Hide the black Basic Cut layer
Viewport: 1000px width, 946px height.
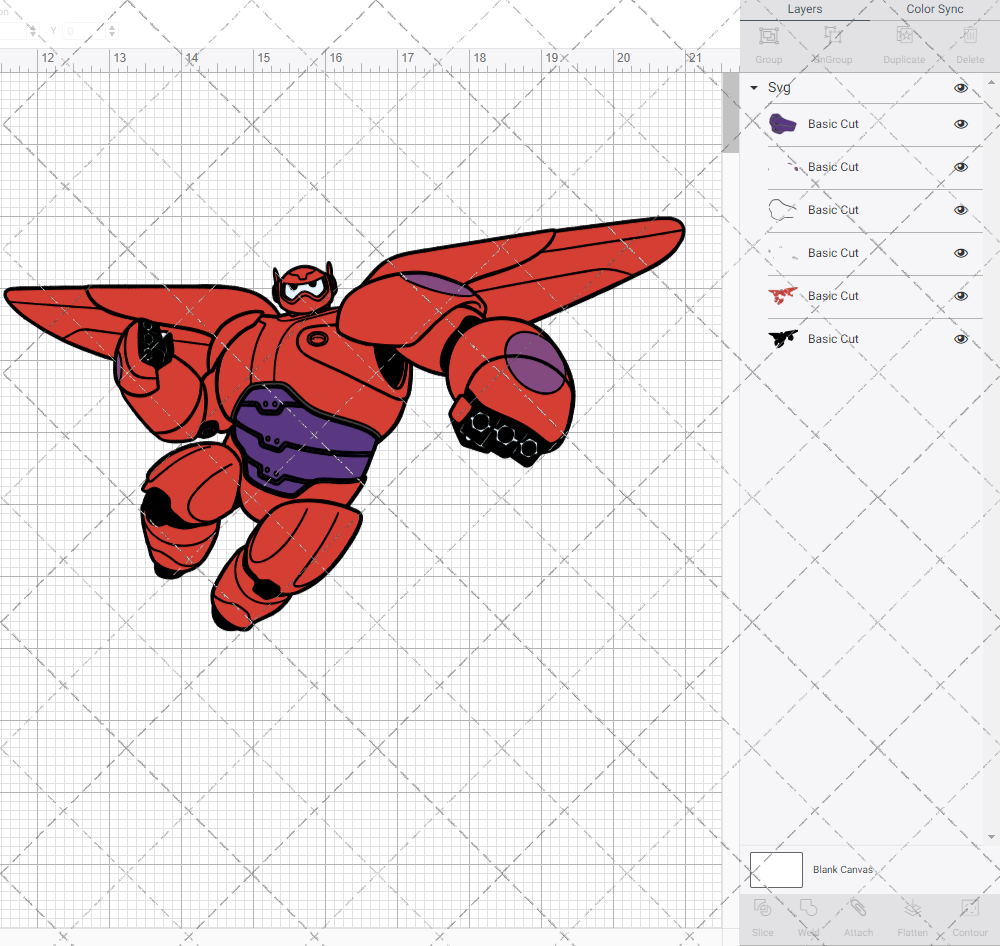coord(961,339)
